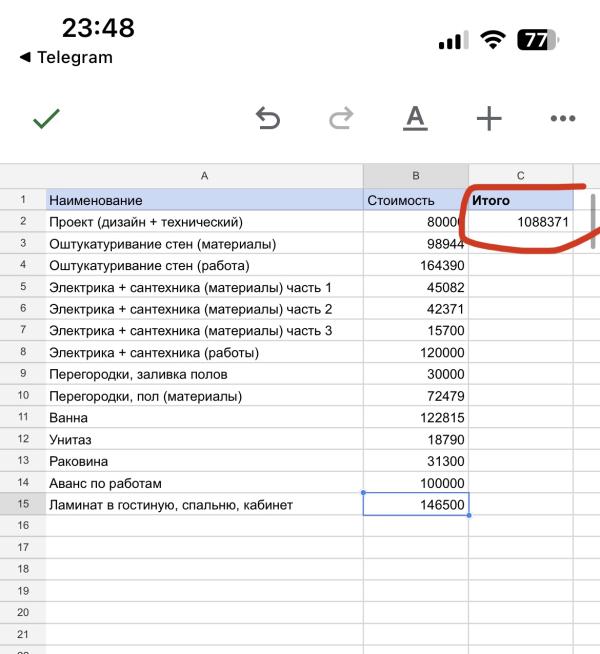The height and width of the screenshot is (654, 600).
Task: Select cell with value 146500
Action: click(x=415, y=505)
